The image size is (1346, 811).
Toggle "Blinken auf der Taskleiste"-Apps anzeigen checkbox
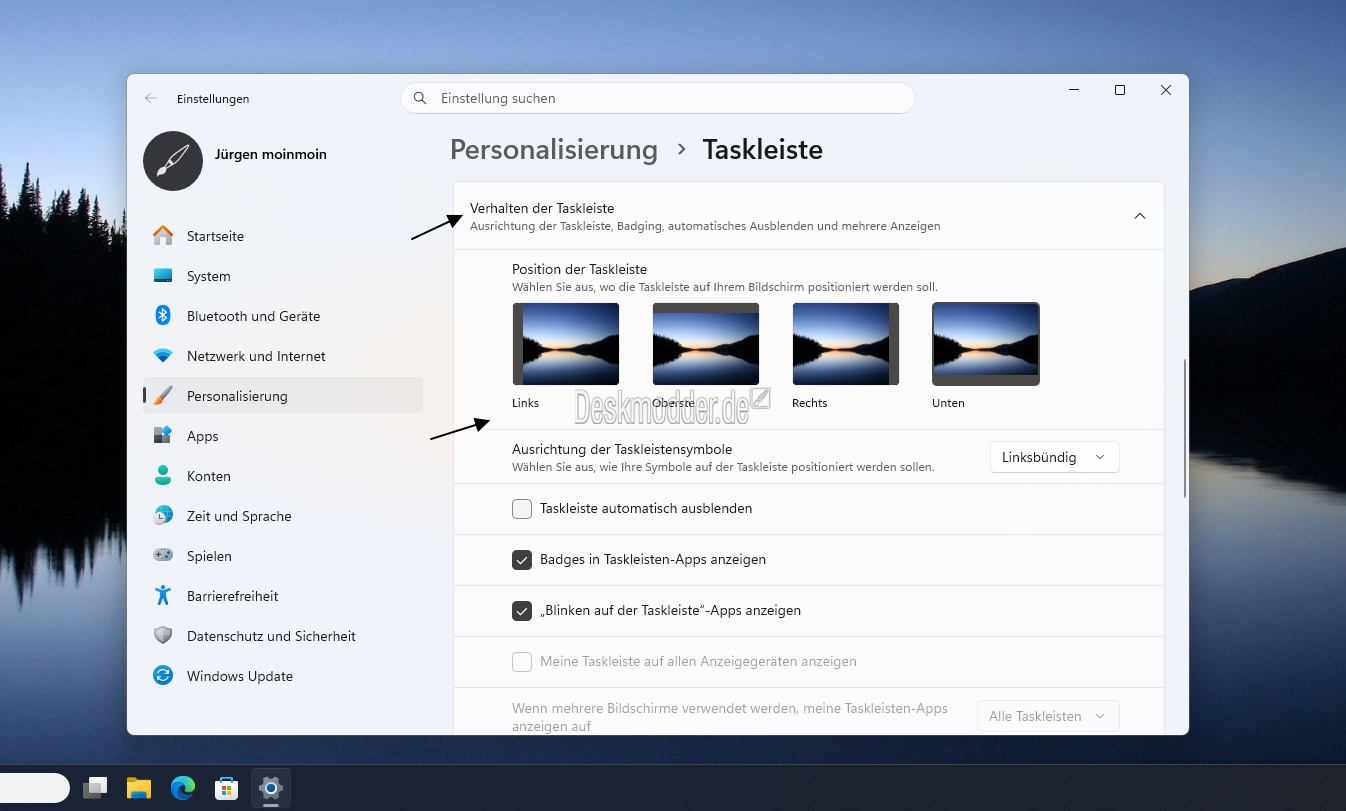(x=522, y=611)
